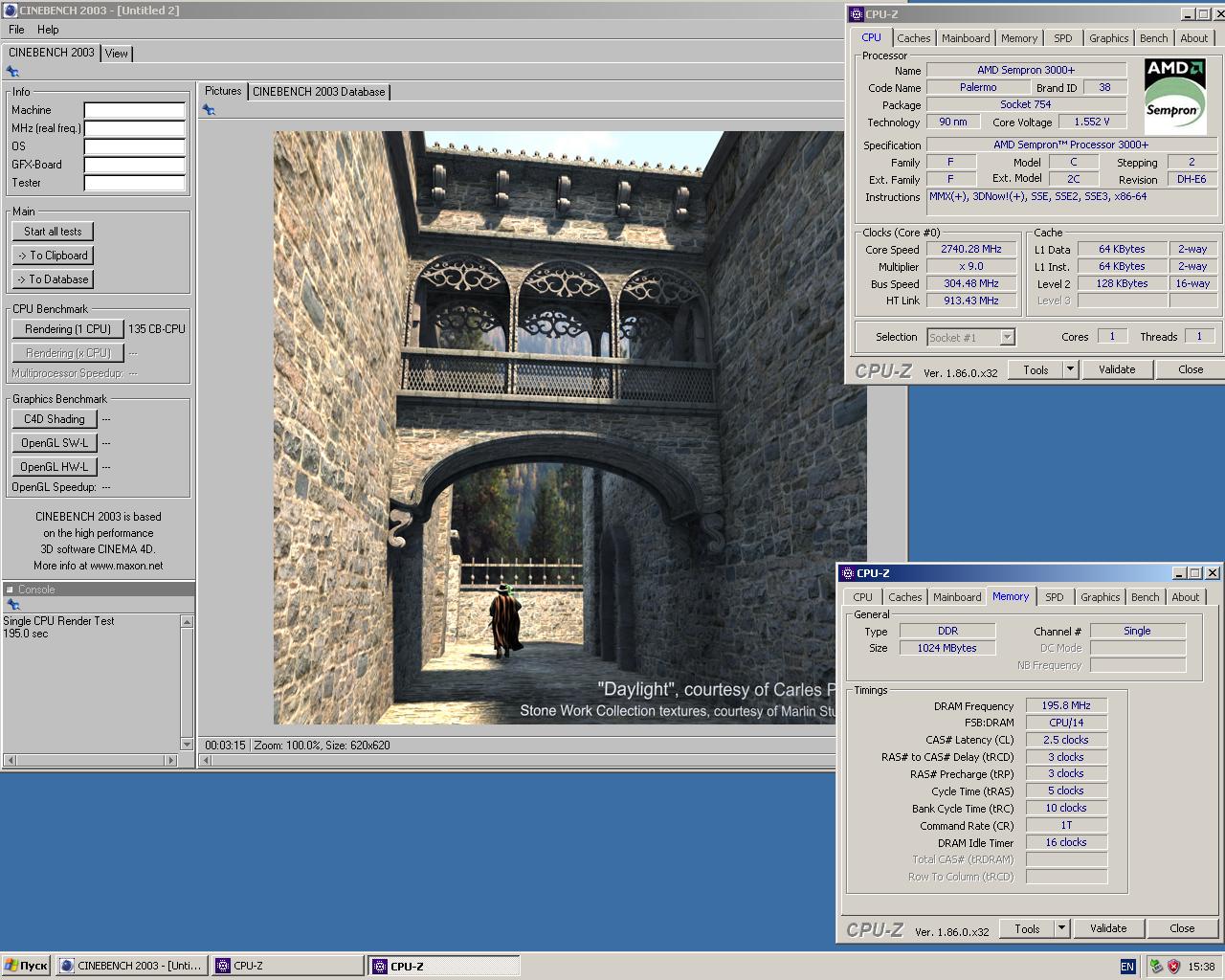Viewport: 1225px width, 980px height.
Task: Open Graphics tab in top CPU-Z window
Action: [x=1108, y=38]
